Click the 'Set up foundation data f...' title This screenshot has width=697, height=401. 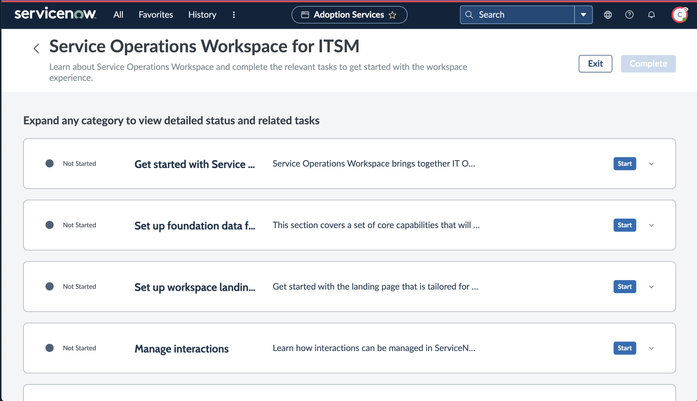pos(195,225)
